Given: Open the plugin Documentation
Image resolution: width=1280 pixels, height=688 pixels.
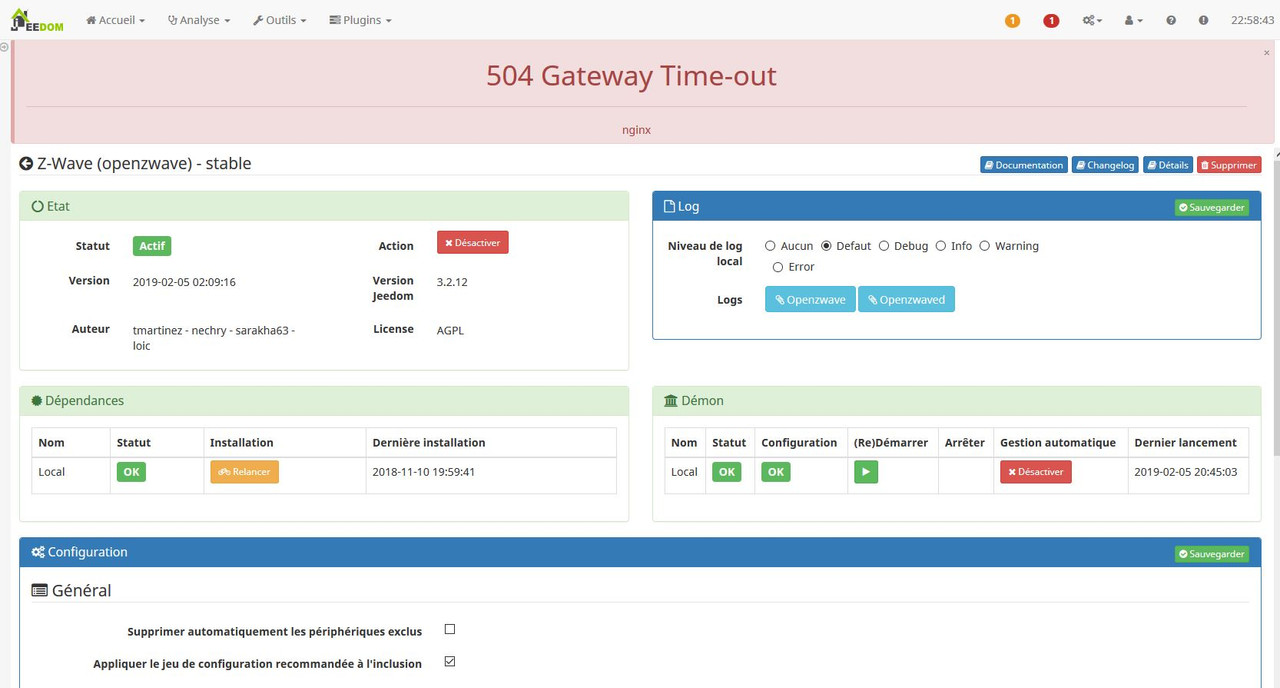Looking at the screenshot, I should (1023, 165).
